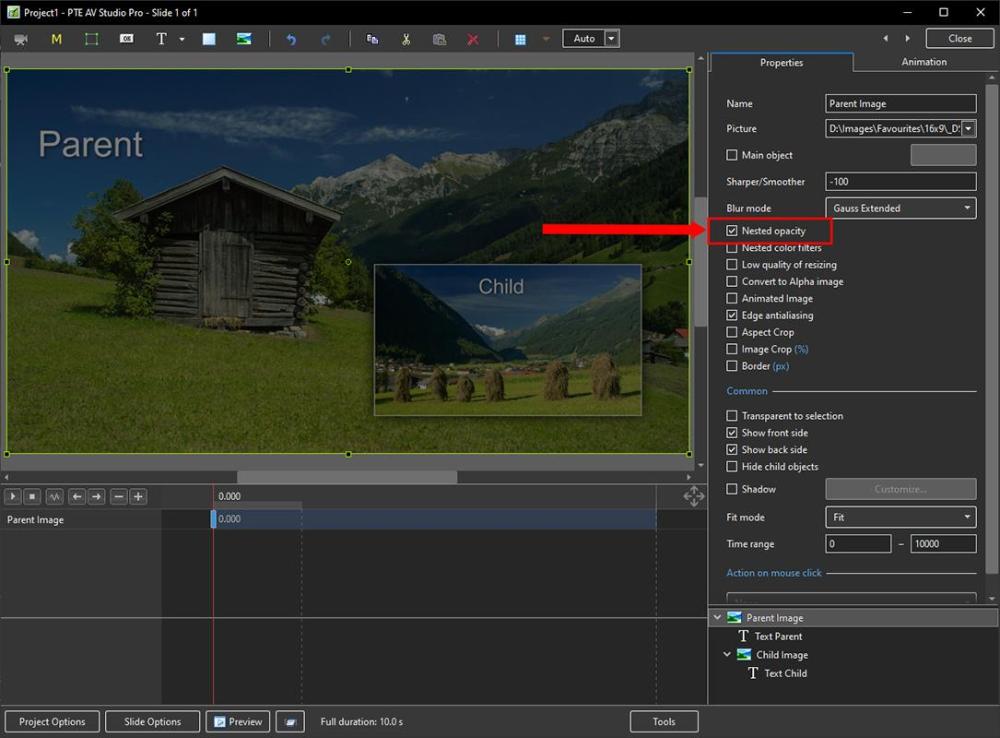Open Project Options
The width and height of the screenshot is (1000, 738).
(x=52, y=721)
